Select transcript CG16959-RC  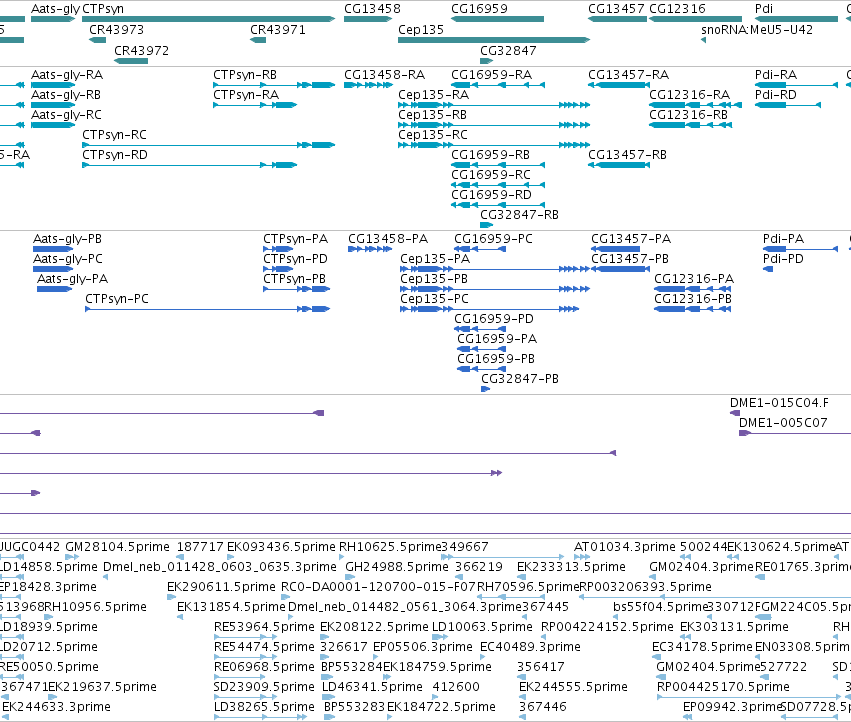491,174
